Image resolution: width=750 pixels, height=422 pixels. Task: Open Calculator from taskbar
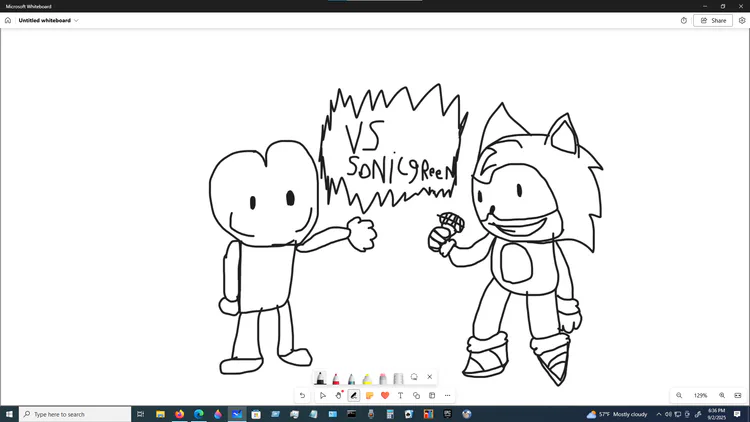[x=390, y=414]
